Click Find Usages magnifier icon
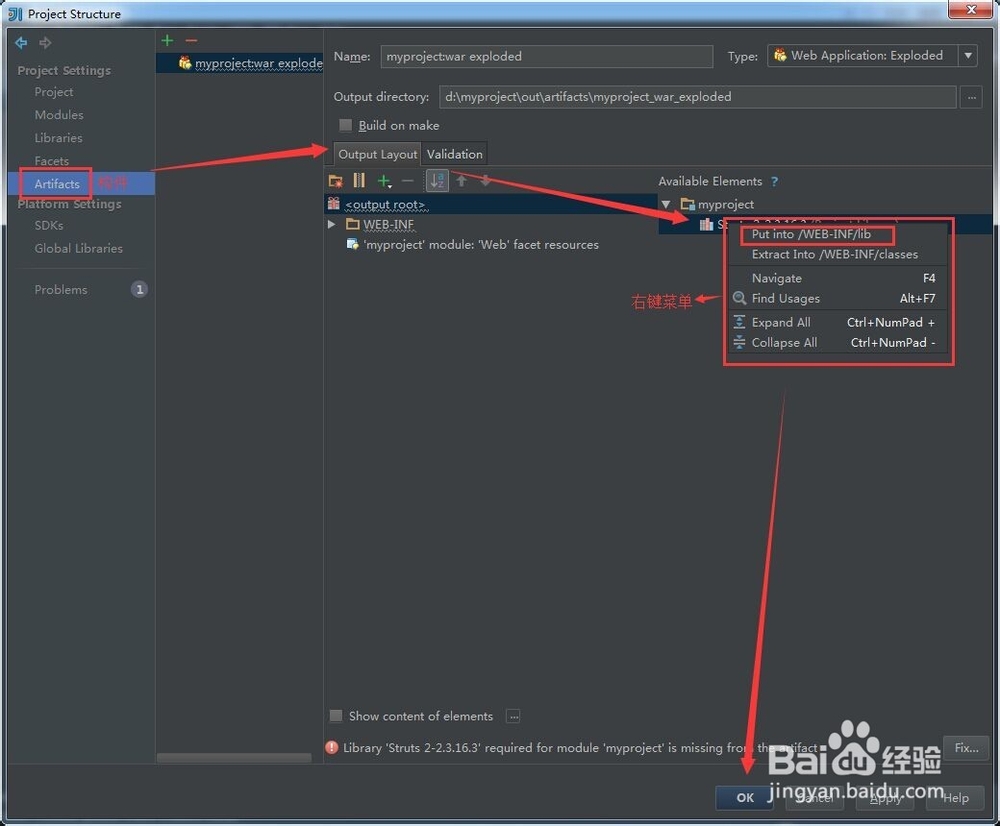This screenshot has width=1000, height=826. (x=739, y=298)
